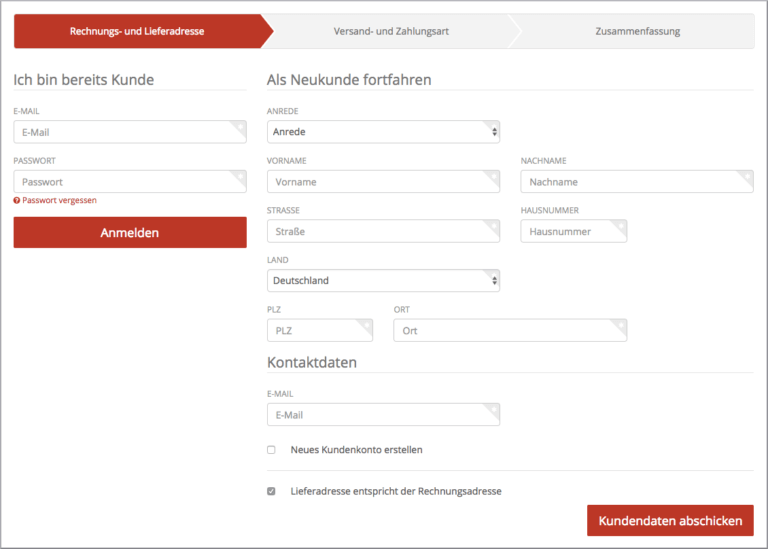768x549 pixels.
Task: Click the Nachname text field
Action: 636,182
